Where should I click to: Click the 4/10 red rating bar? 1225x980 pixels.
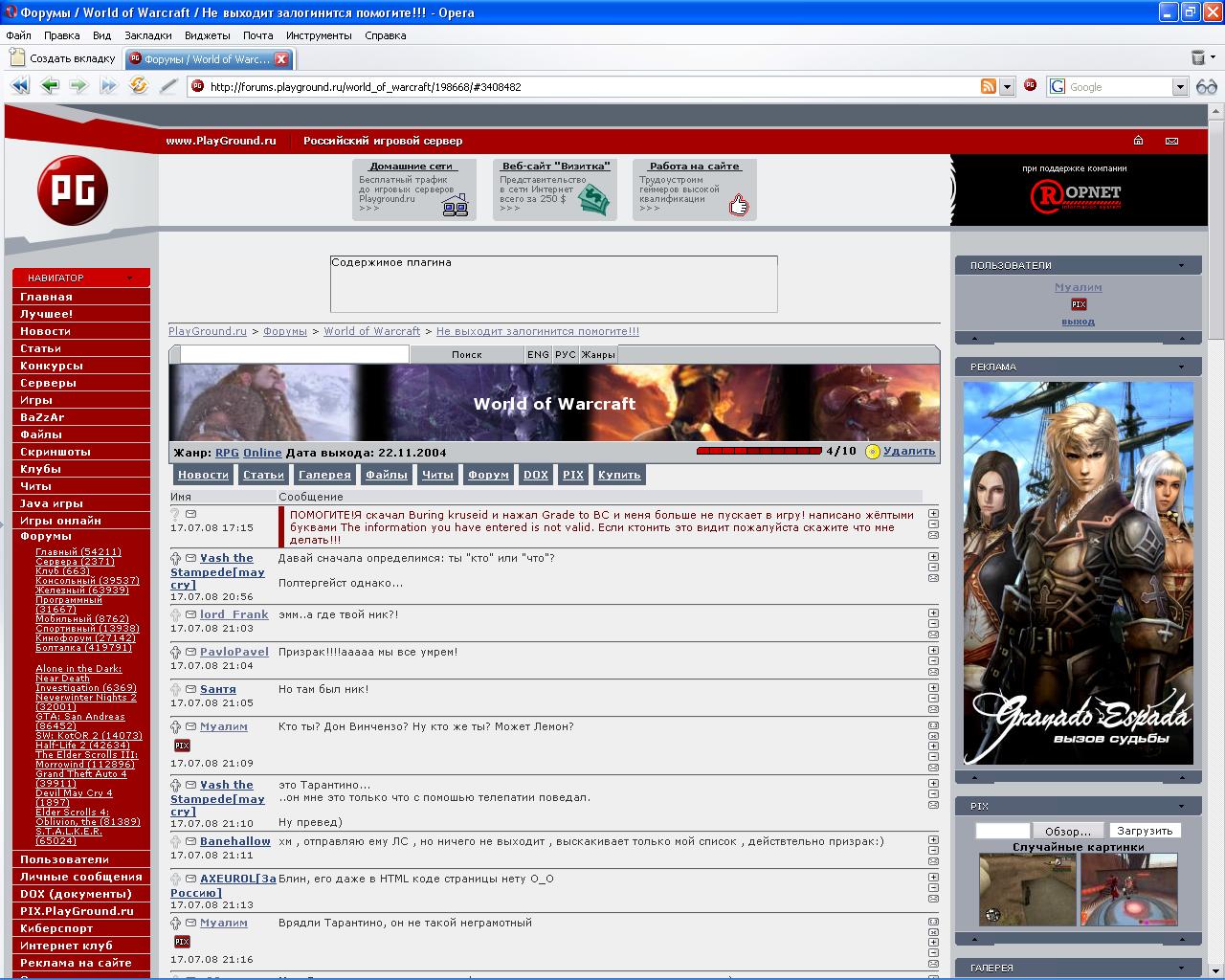pos(758,451)
